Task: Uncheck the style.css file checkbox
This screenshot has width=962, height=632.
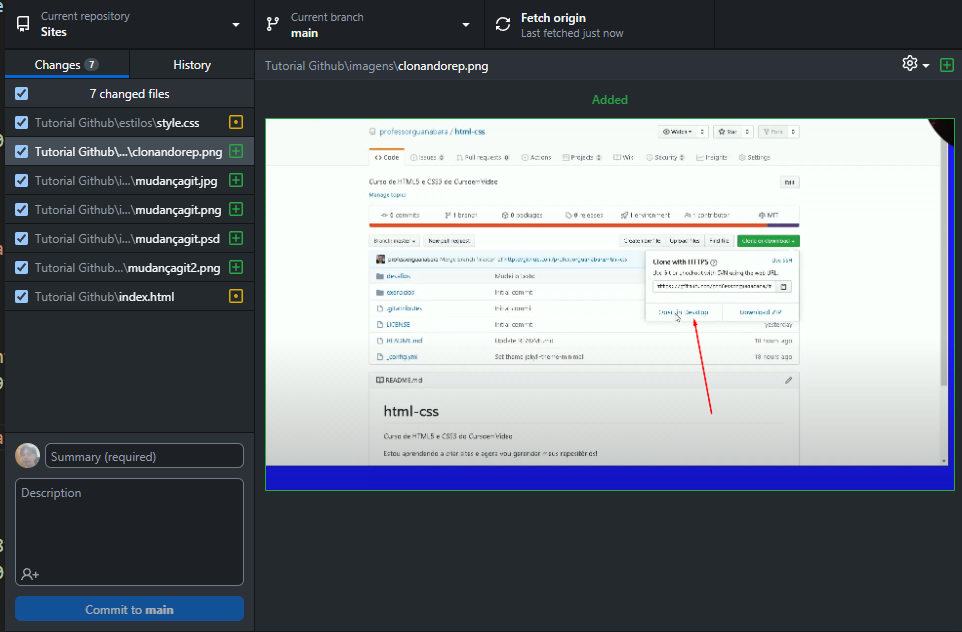Action: [x=21, y=122]
